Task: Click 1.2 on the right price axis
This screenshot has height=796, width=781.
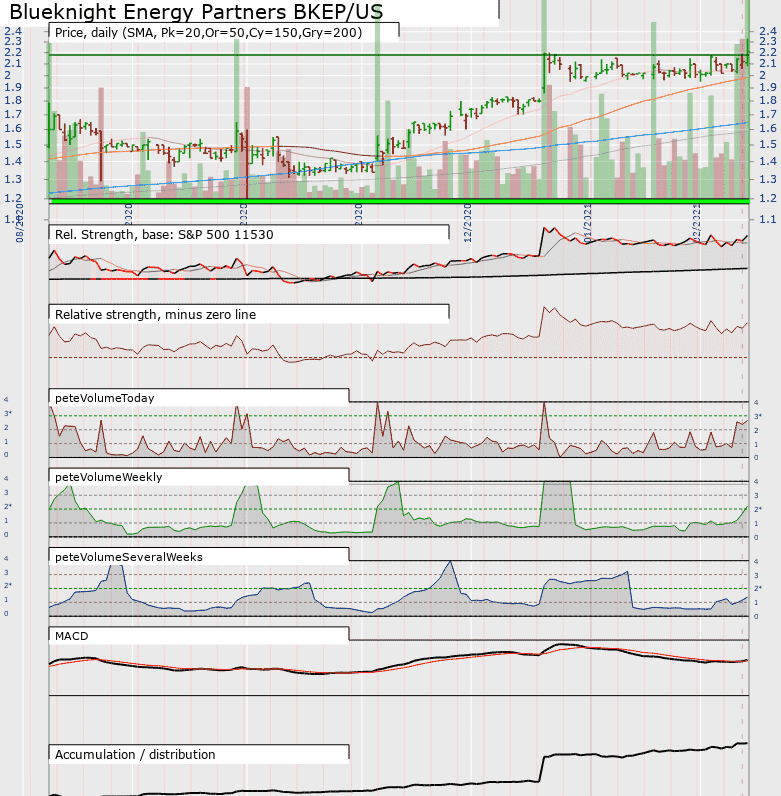Action: pos(768,198)
